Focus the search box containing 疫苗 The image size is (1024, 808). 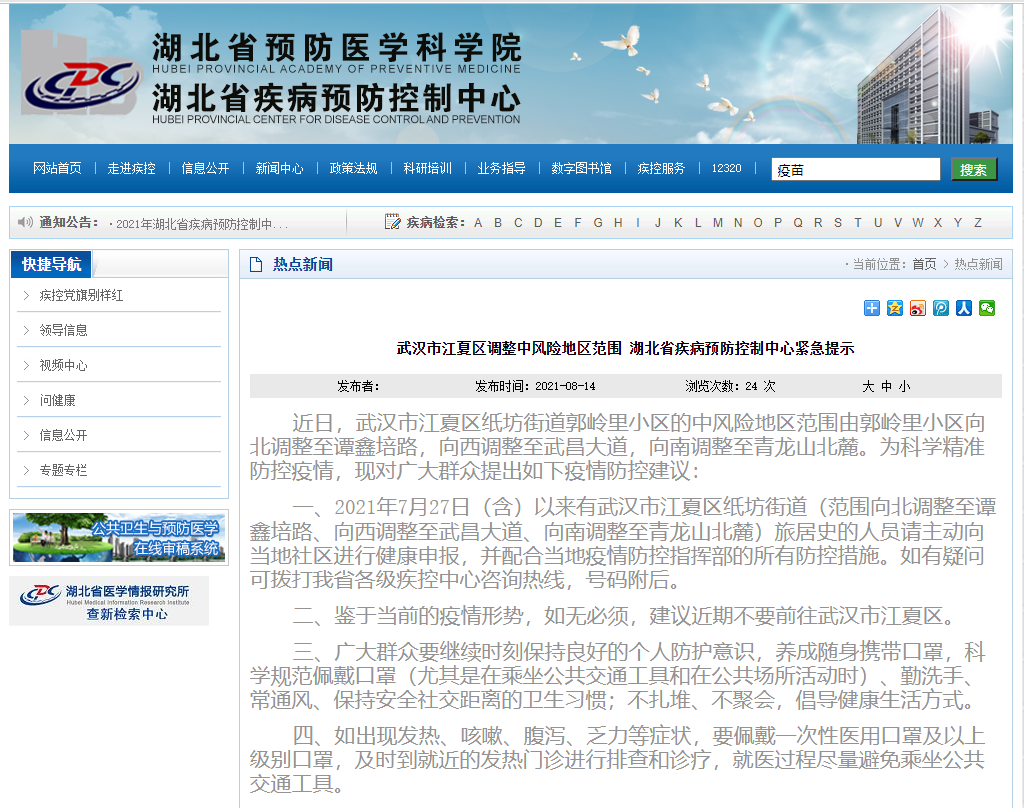[x=856, y=169]
